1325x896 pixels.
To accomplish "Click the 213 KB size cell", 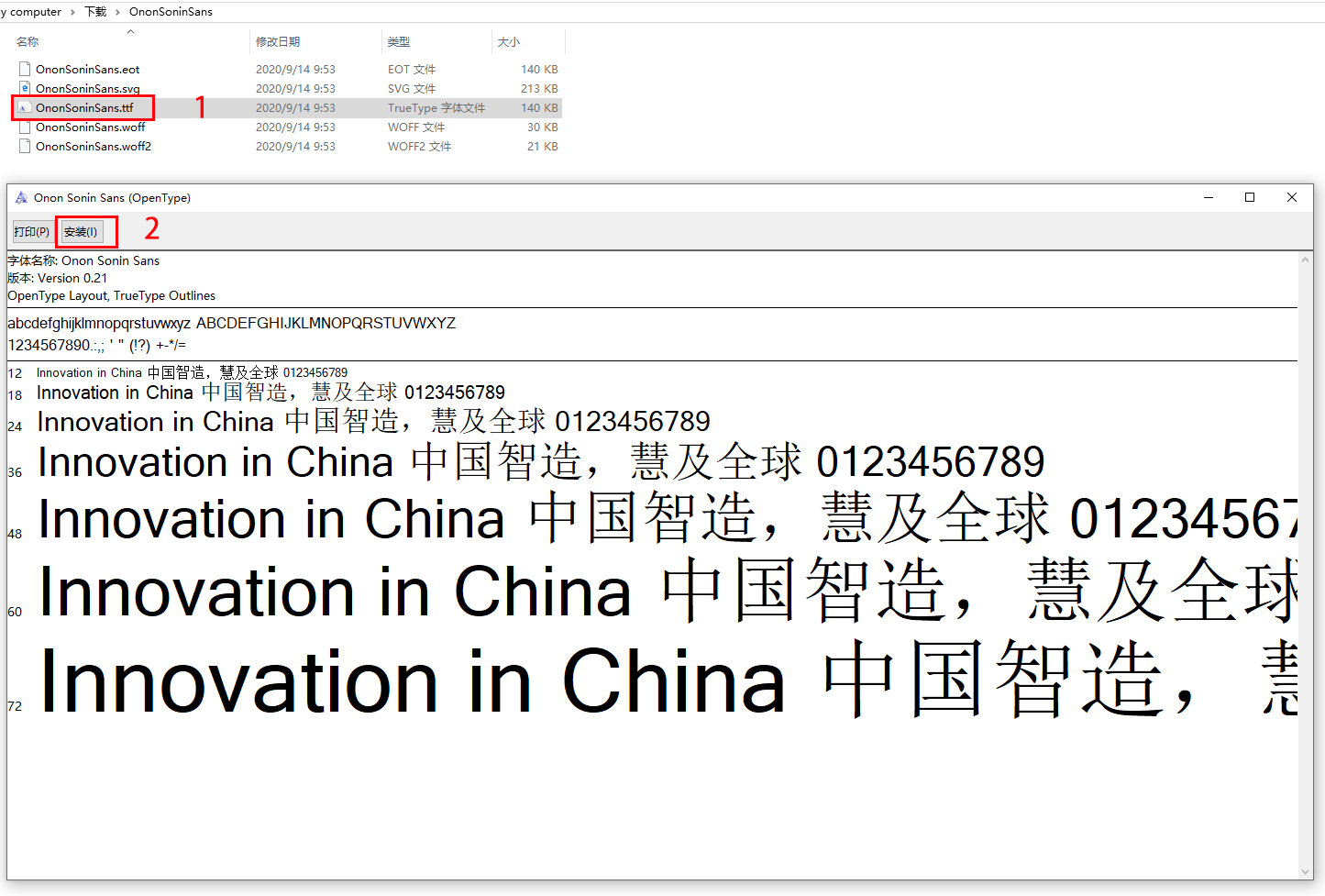I will pos(539,88).
